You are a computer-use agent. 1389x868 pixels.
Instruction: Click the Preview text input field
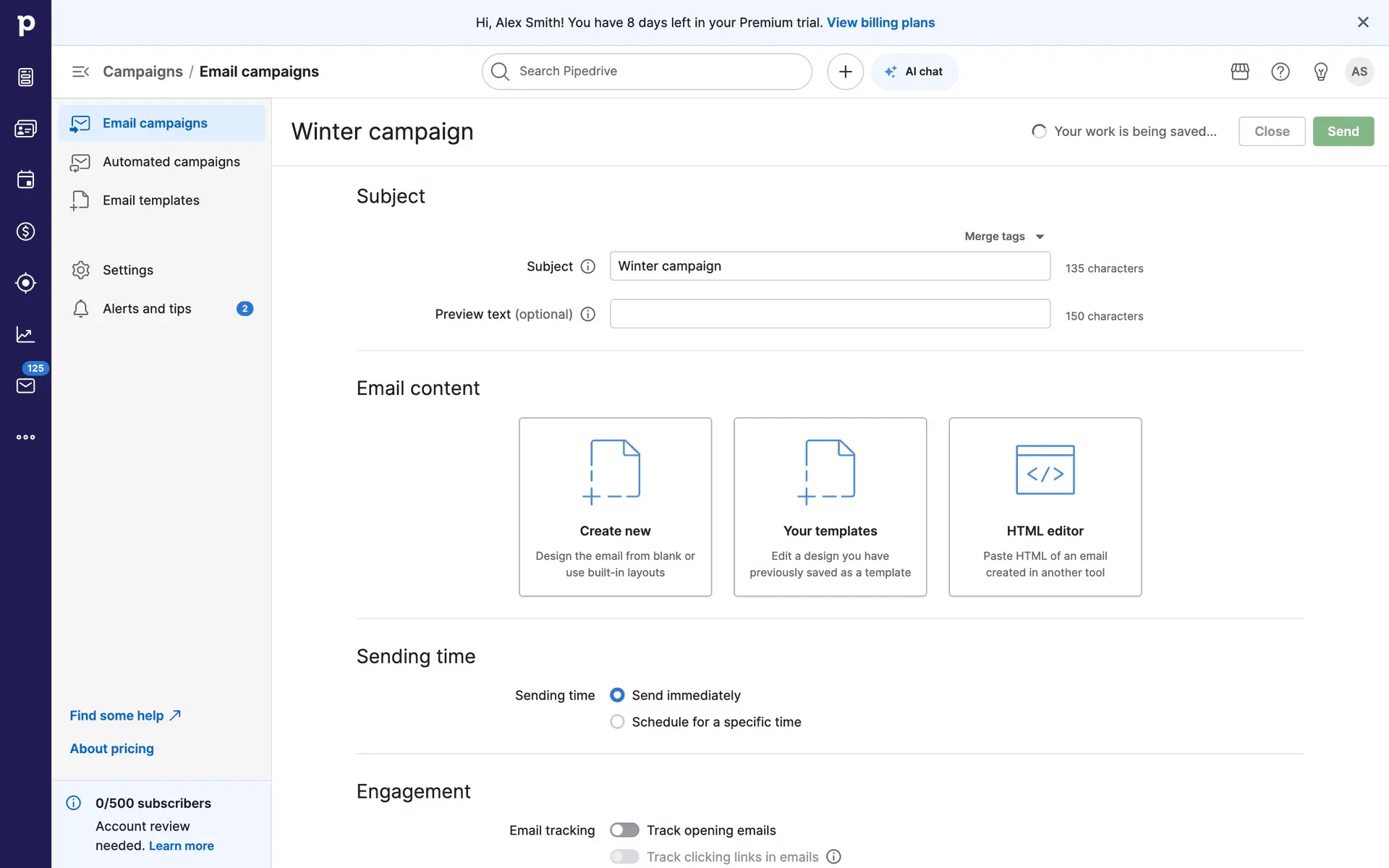pos(830,314)
